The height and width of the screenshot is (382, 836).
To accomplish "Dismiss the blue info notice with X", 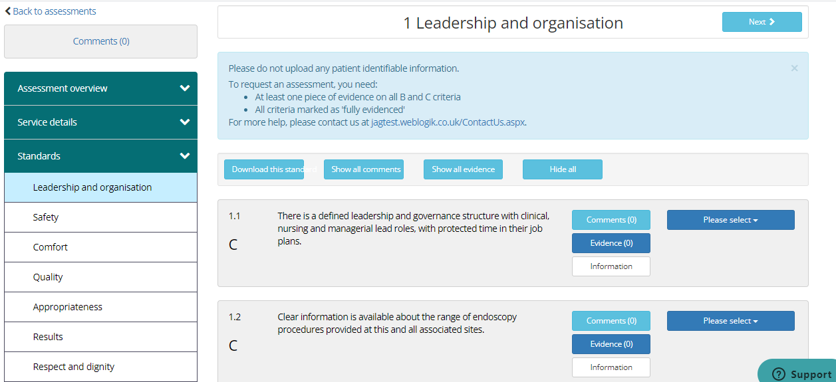I will (x=794, y=68).
